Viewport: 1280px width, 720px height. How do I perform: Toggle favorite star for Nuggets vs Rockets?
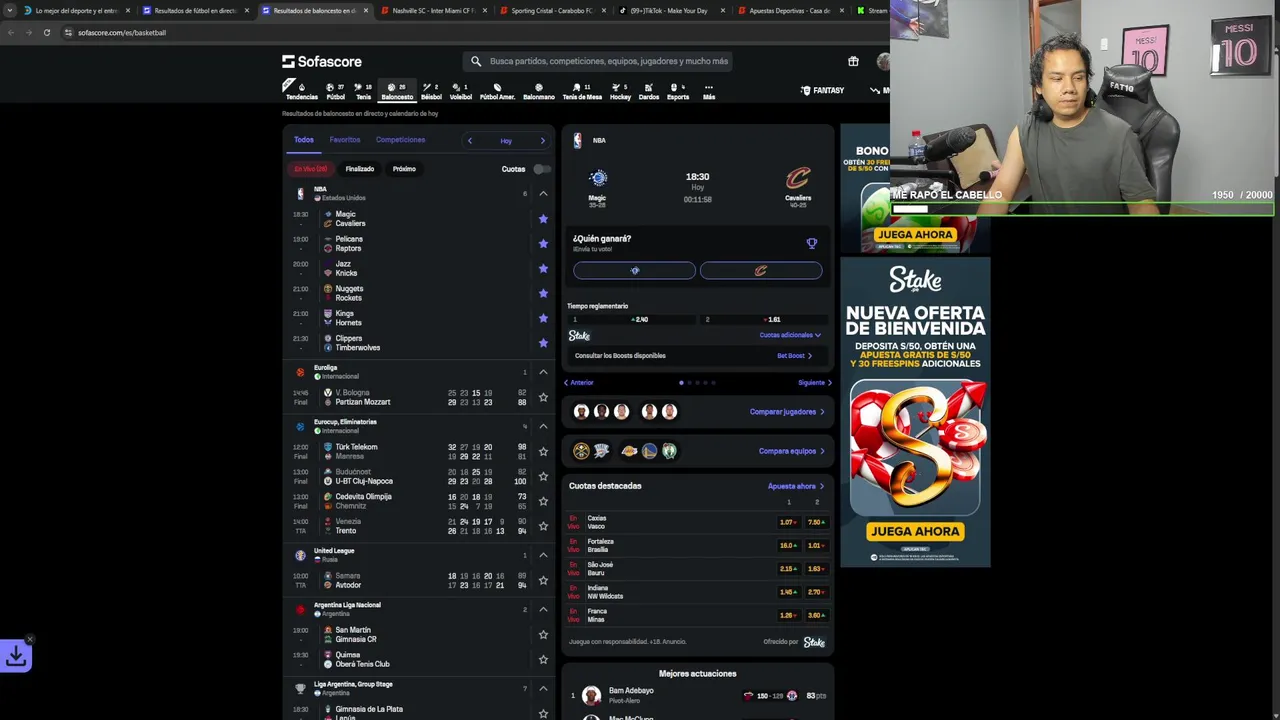point(543,294)
